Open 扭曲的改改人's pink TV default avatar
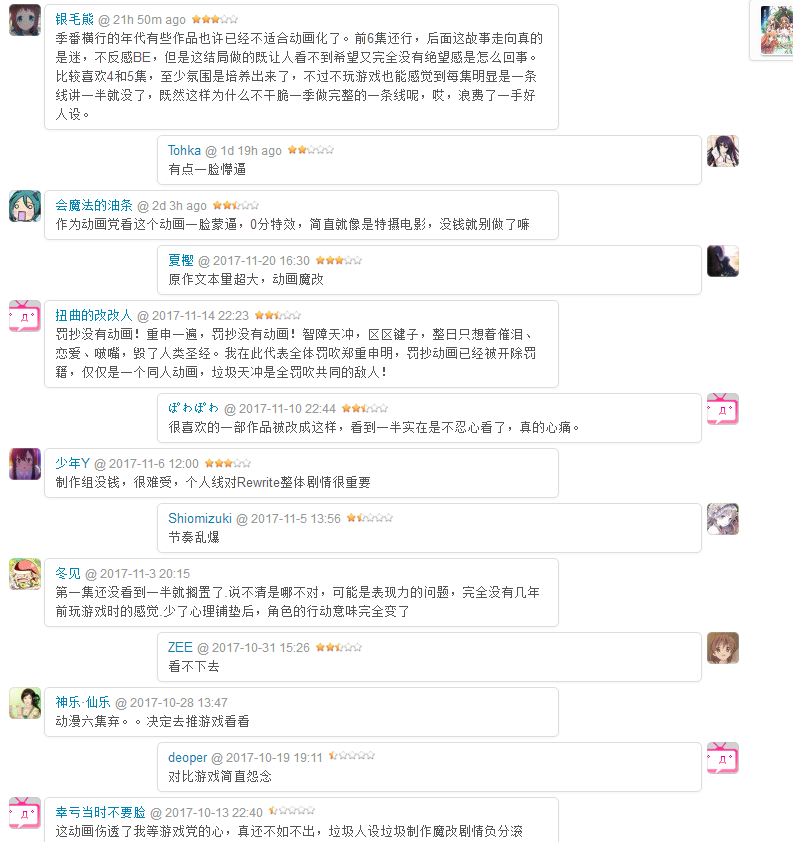 (25, 316)
